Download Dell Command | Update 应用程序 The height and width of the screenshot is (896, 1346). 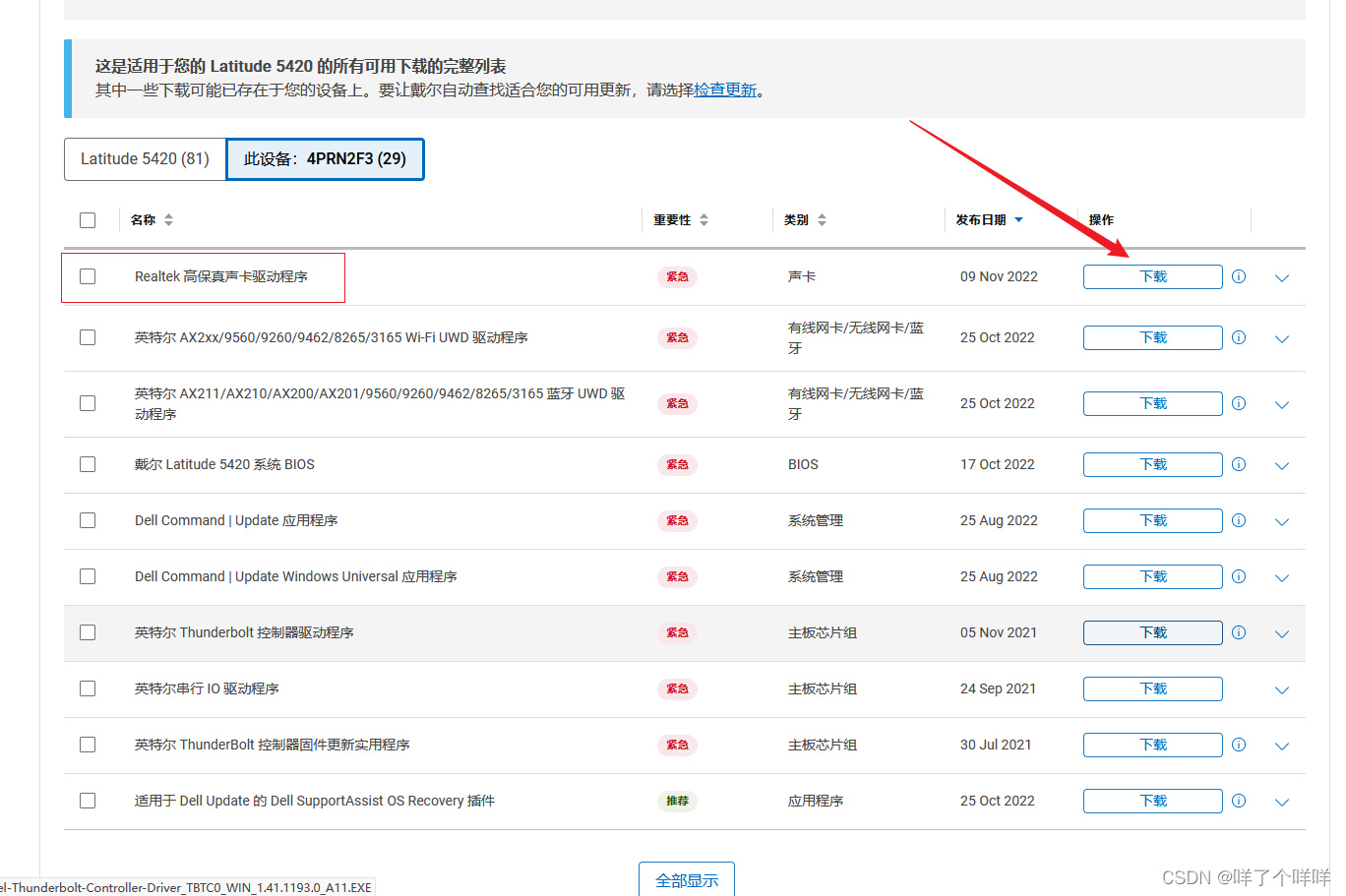coord(1153,520)
